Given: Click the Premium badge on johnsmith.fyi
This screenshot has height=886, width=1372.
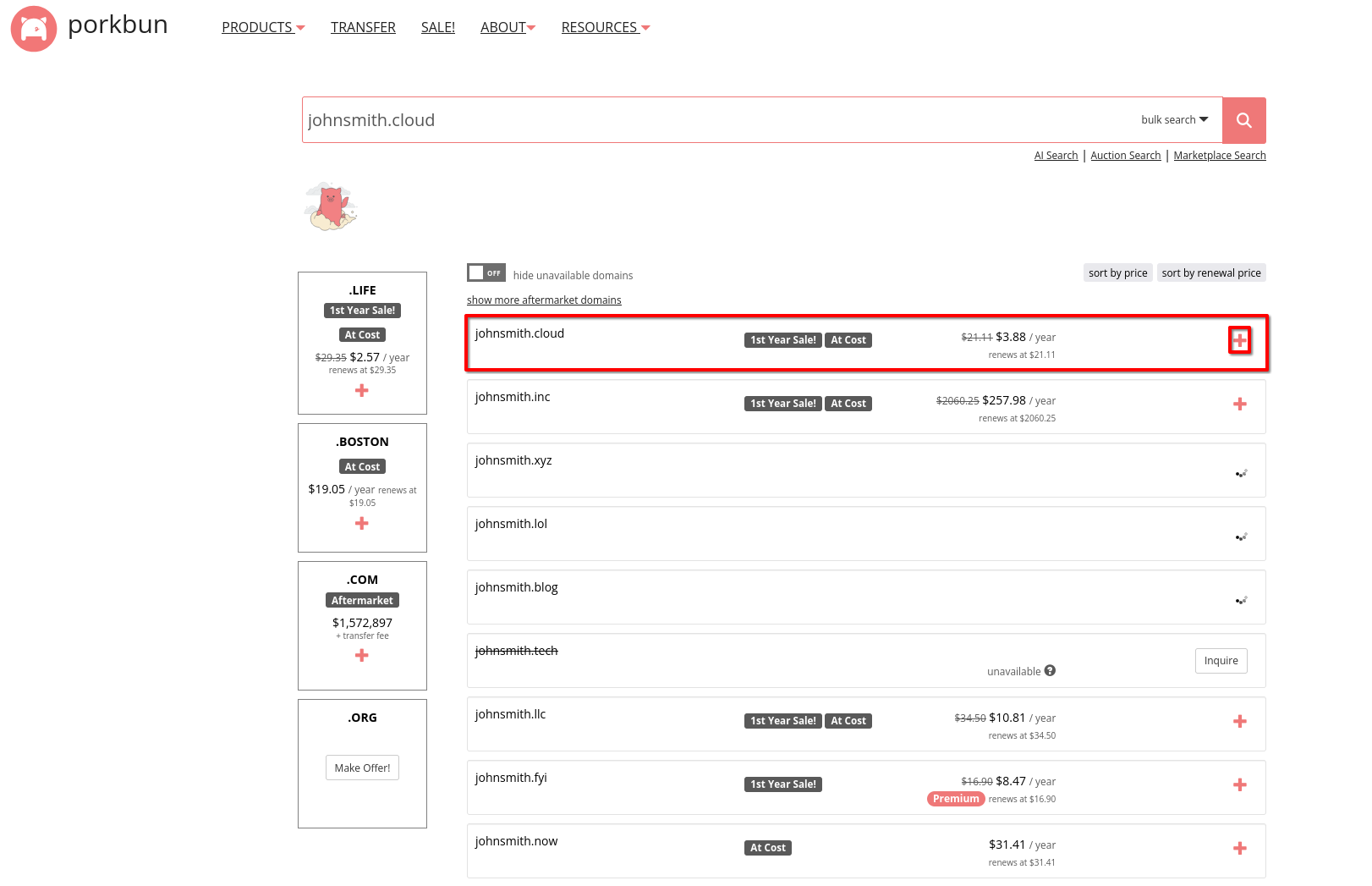Looking at the screenshot, I should (x=956, y=799).
